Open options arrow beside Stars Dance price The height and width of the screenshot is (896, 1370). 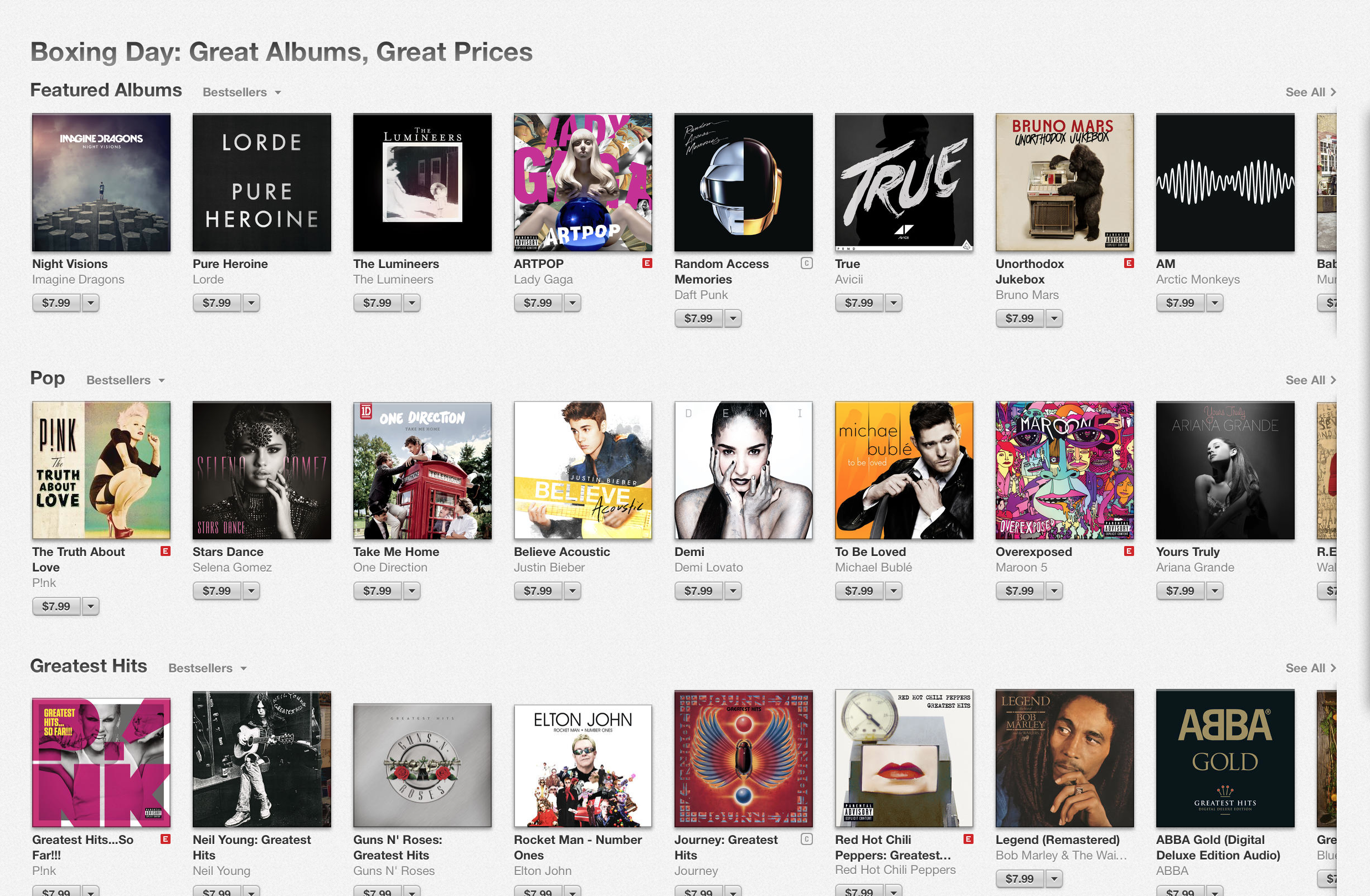pos(251,590)
